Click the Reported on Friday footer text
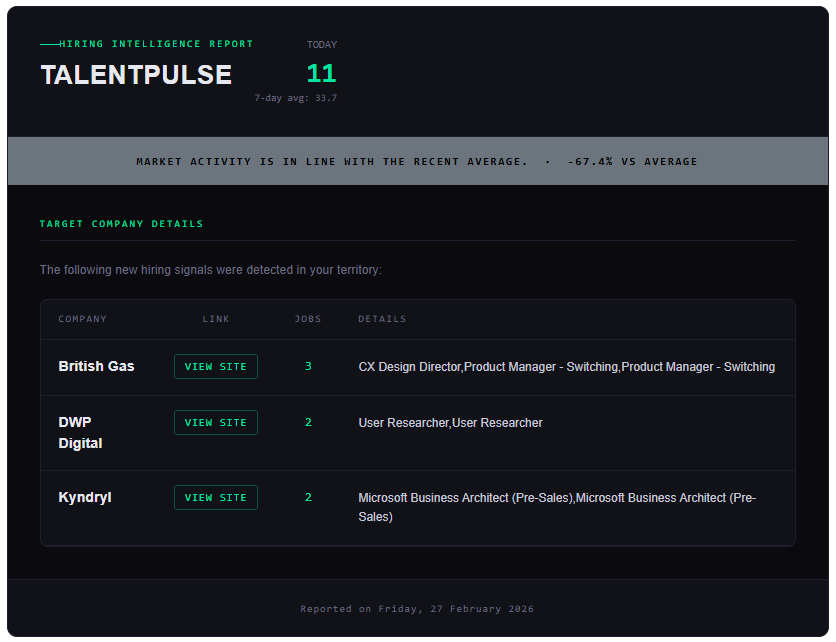Image resolution: width=836 pixels, height=642 pixels. coord(417,608)
